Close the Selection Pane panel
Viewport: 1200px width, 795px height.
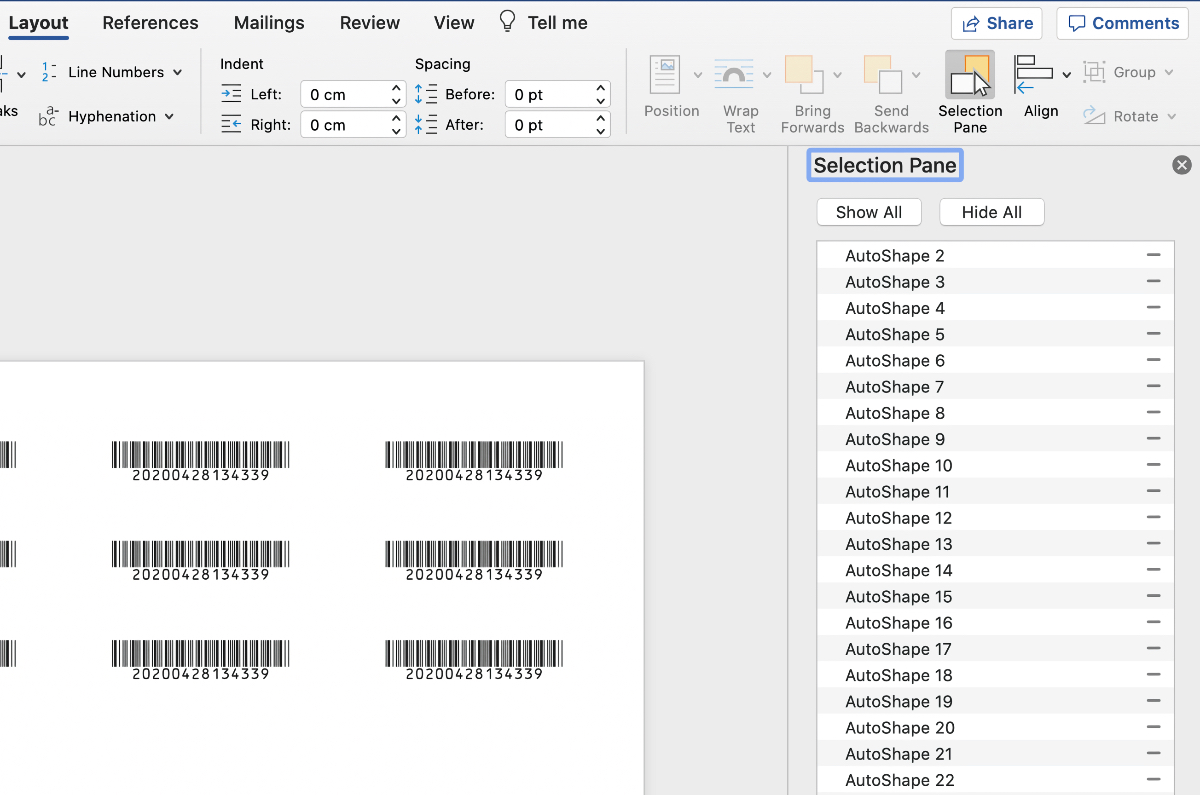1182,165
